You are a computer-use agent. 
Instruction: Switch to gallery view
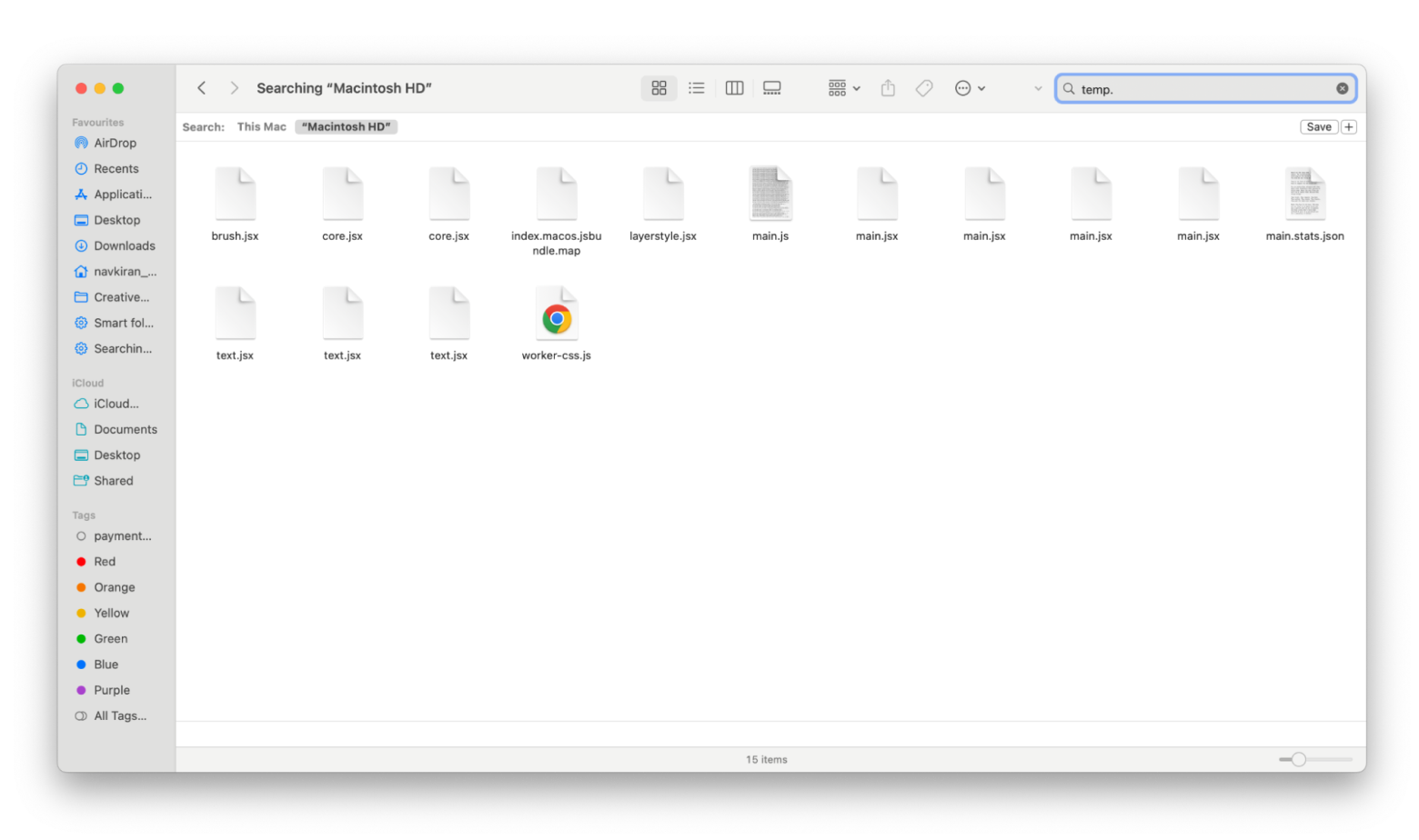pyautogui.click(x=772, y=88)
